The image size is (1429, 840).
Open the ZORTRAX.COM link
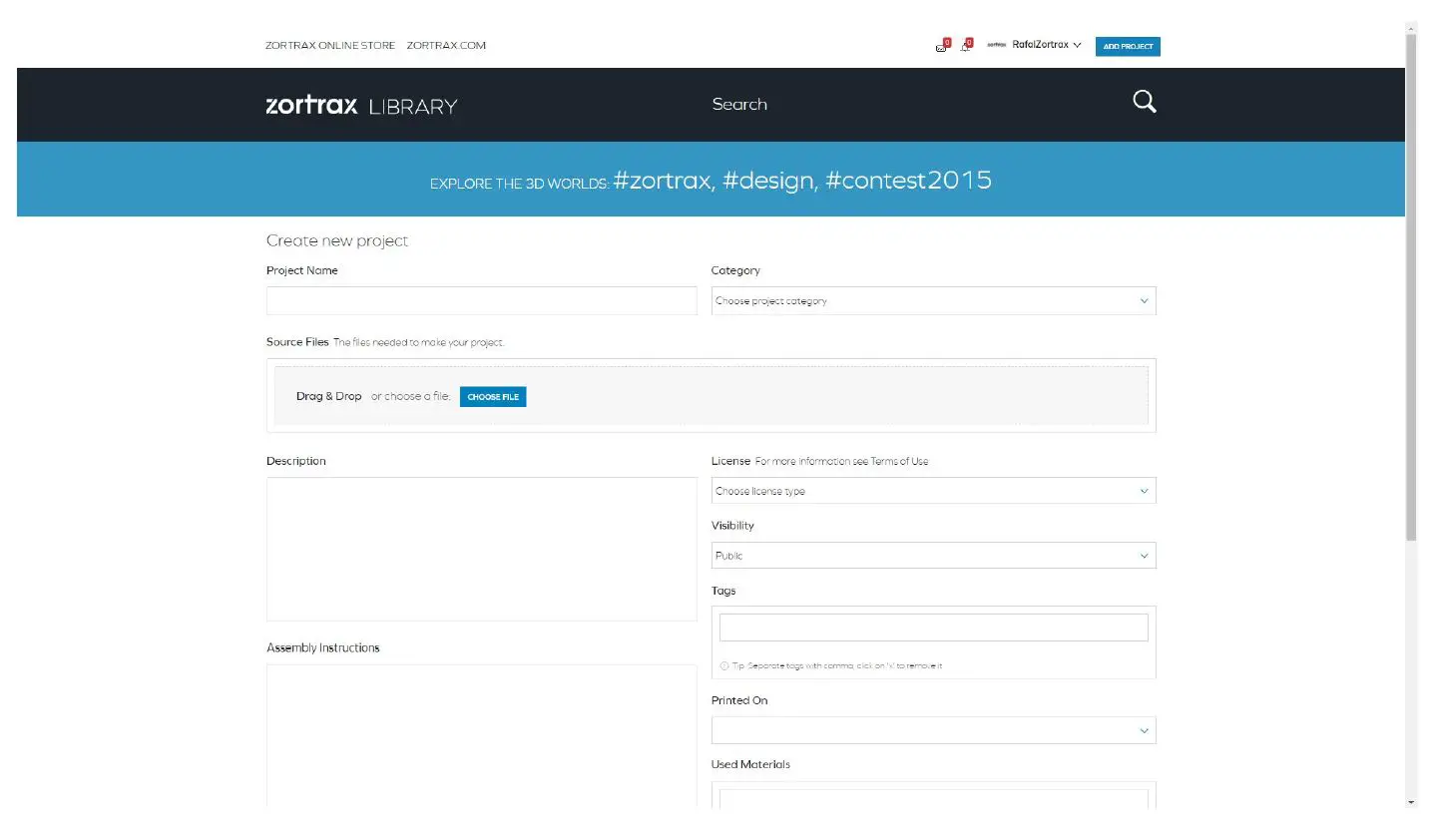click(x=446, y=46)
